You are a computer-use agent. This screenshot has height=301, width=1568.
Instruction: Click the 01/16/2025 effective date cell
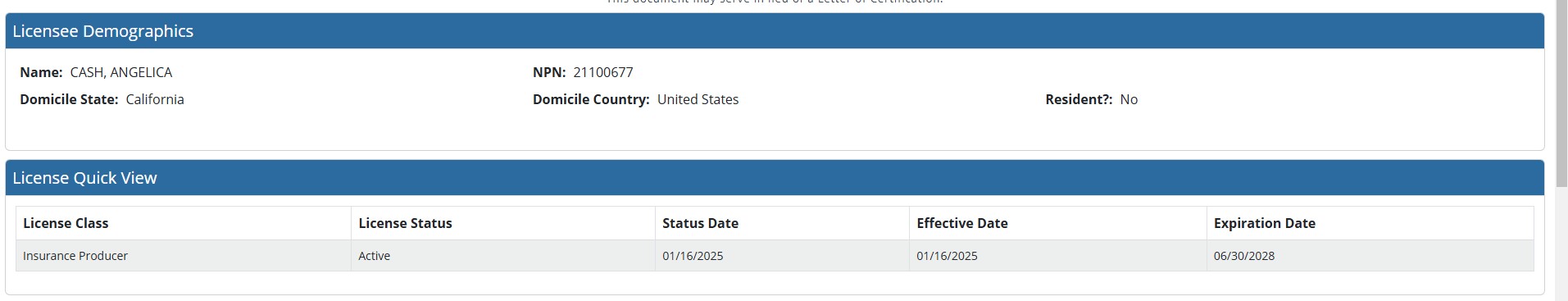point(1057,256)
